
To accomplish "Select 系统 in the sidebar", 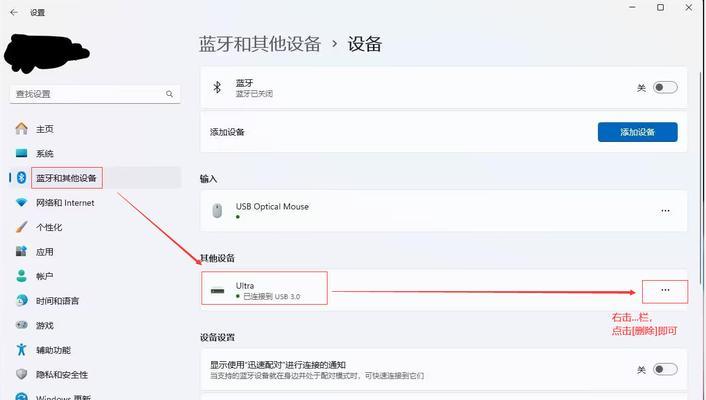I will (45, 154).
